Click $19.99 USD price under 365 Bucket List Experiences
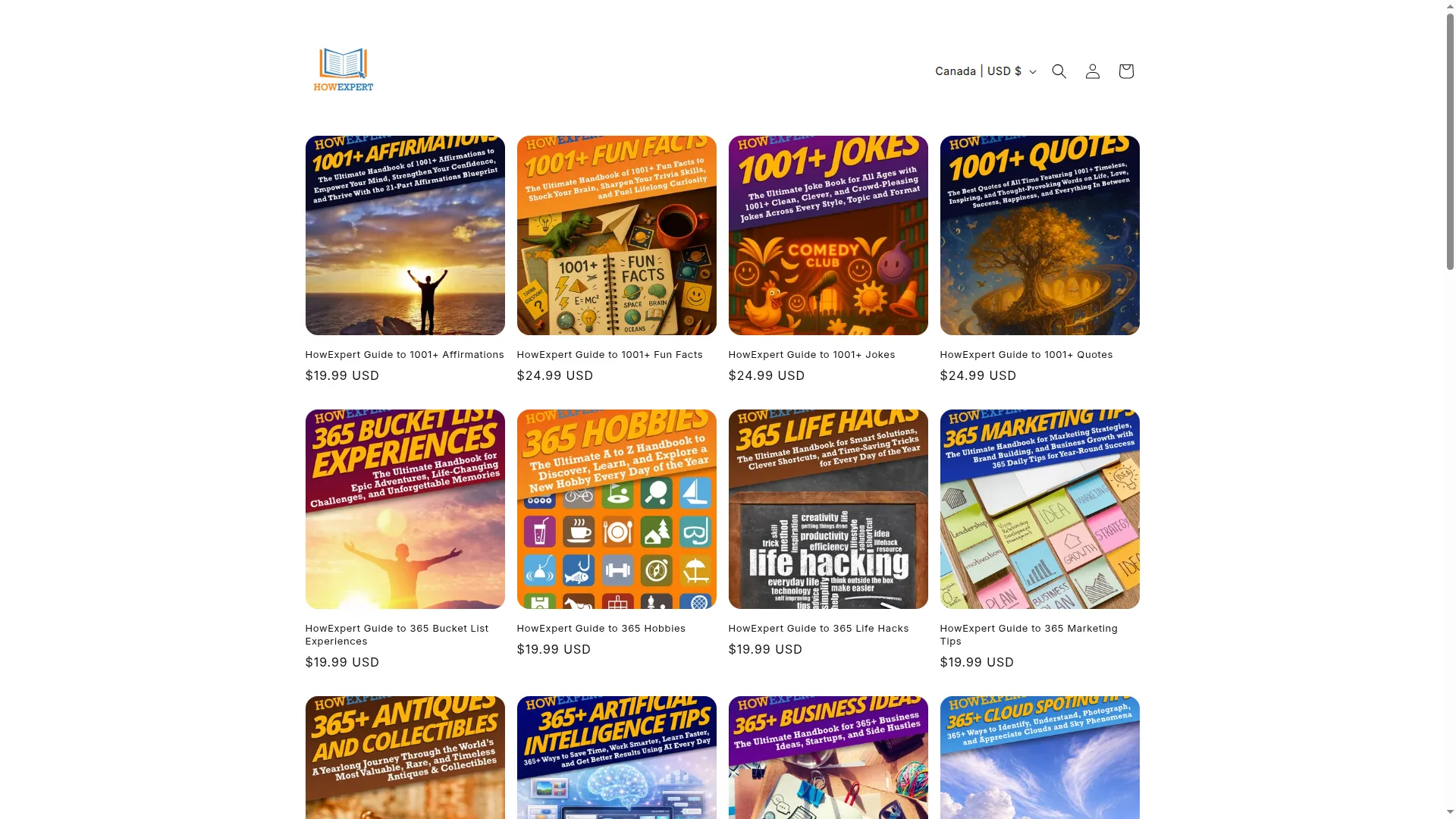This screenshot has height=819, width=1456. coord(342,663)
